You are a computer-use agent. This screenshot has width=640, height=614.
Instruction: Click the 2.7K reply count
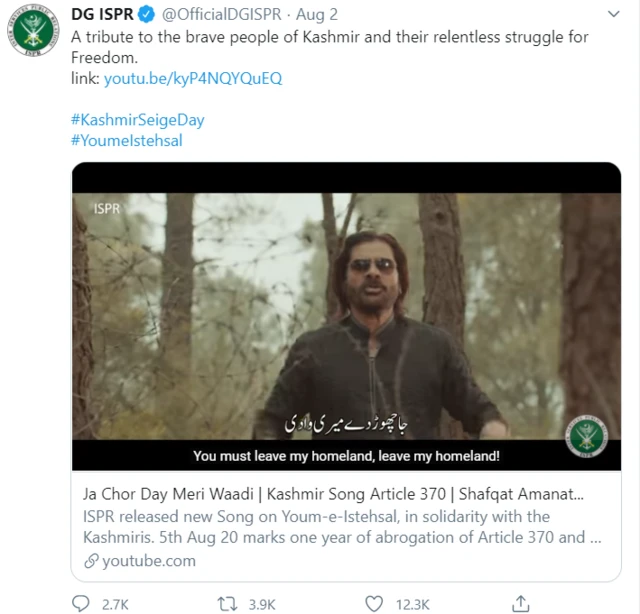click(x=114, y=603)
